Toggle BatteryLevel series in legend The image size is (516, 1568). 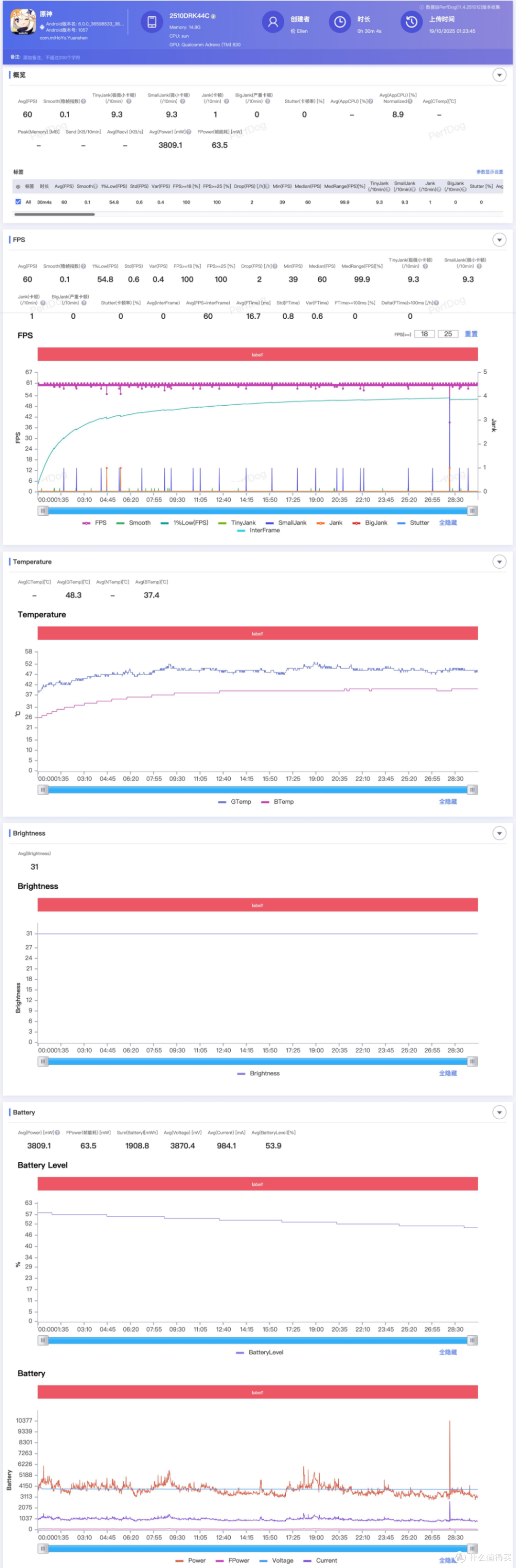click(x=260, y=1352)
